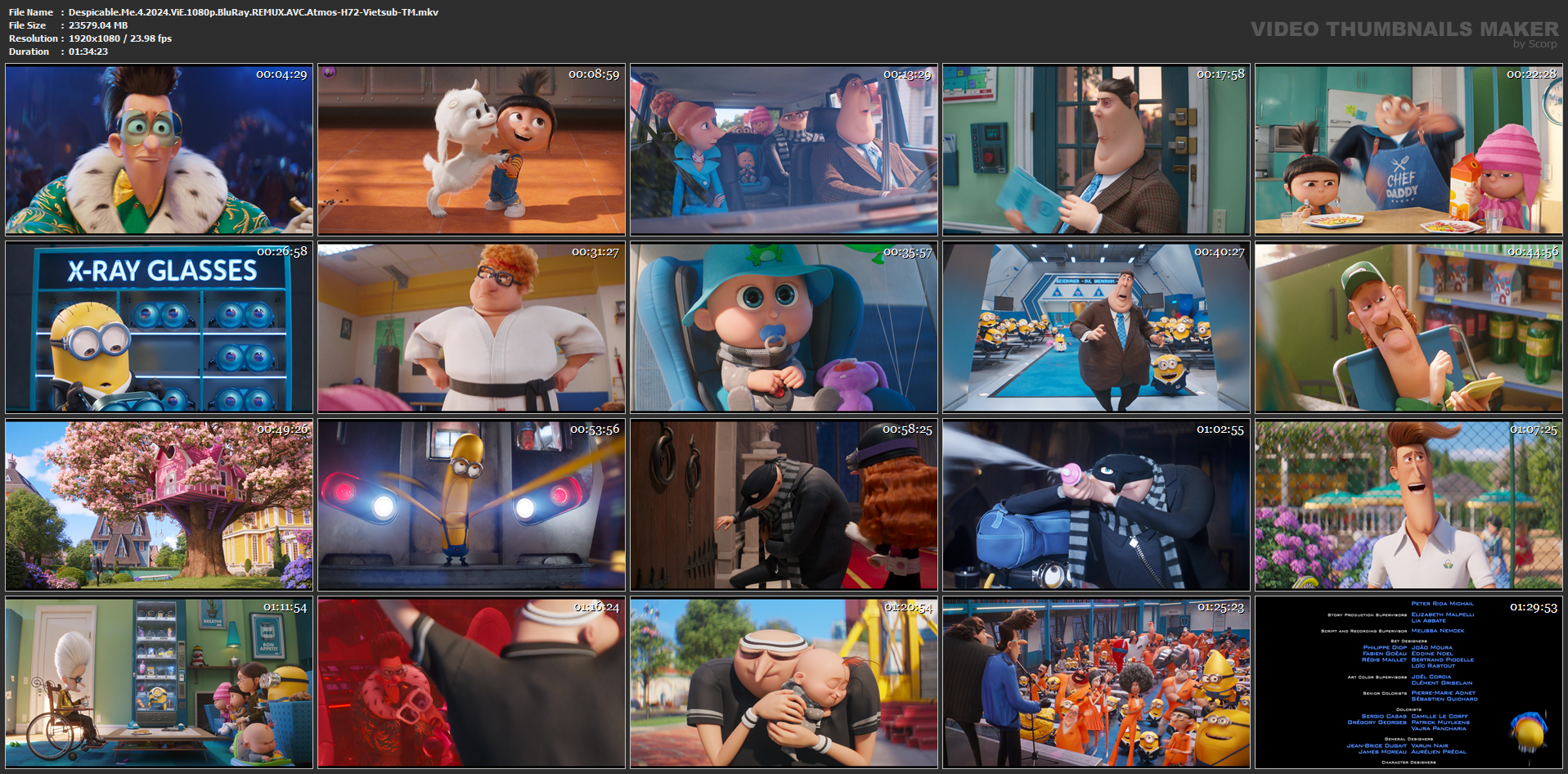Select the thumbnail at 01:20:54
The width and height of the screenshot is (1568, 774).
(x=784, y=683)
